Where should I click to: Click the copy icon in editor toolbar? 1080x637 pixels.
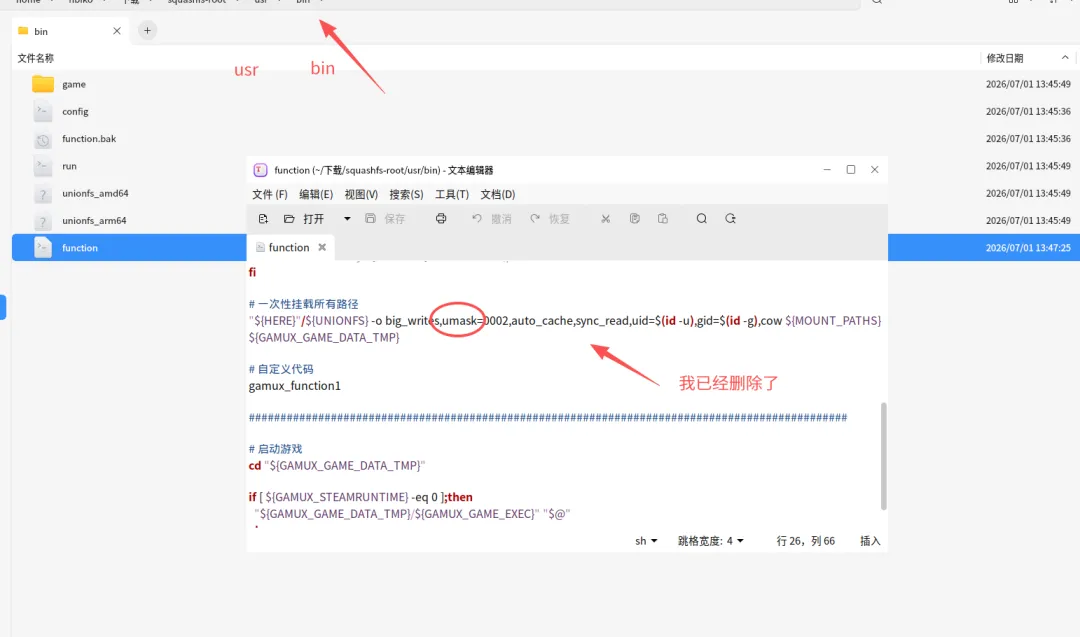coord(634,219)
